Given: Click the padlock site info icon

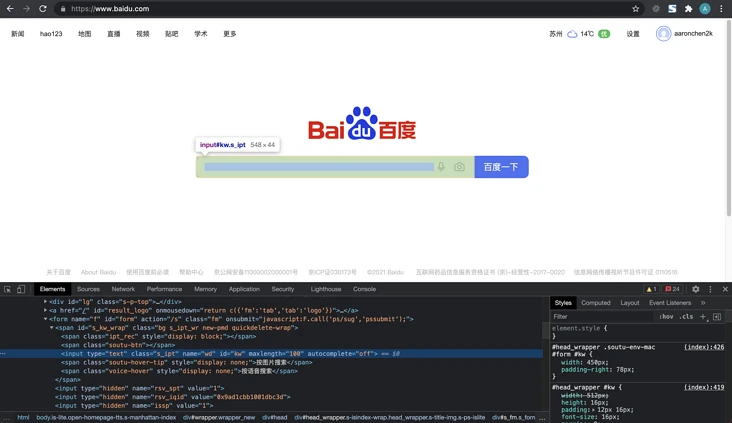Looking at the screenshot, I should pos(63,9).
